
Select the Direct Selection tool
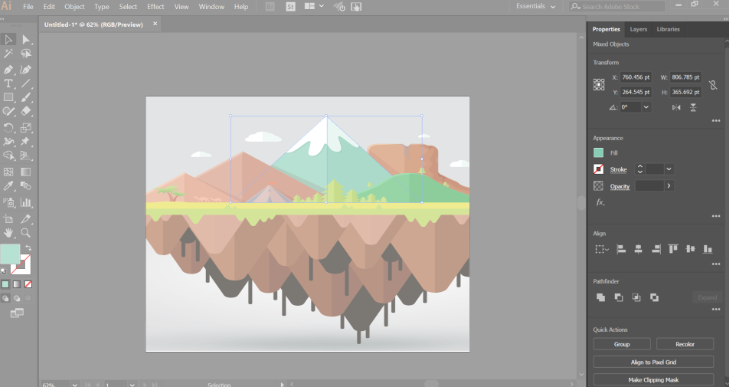[26, 40]
